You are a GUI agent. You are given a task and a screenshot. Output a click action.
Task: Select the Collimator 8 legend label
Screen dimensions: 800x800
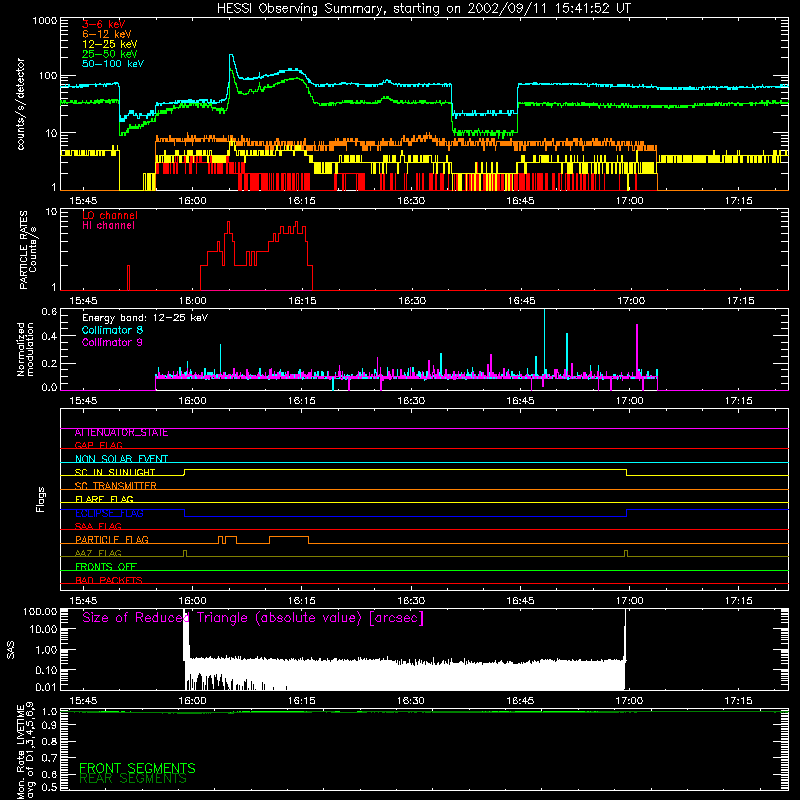pyautogui.click(x=112, y=330)
